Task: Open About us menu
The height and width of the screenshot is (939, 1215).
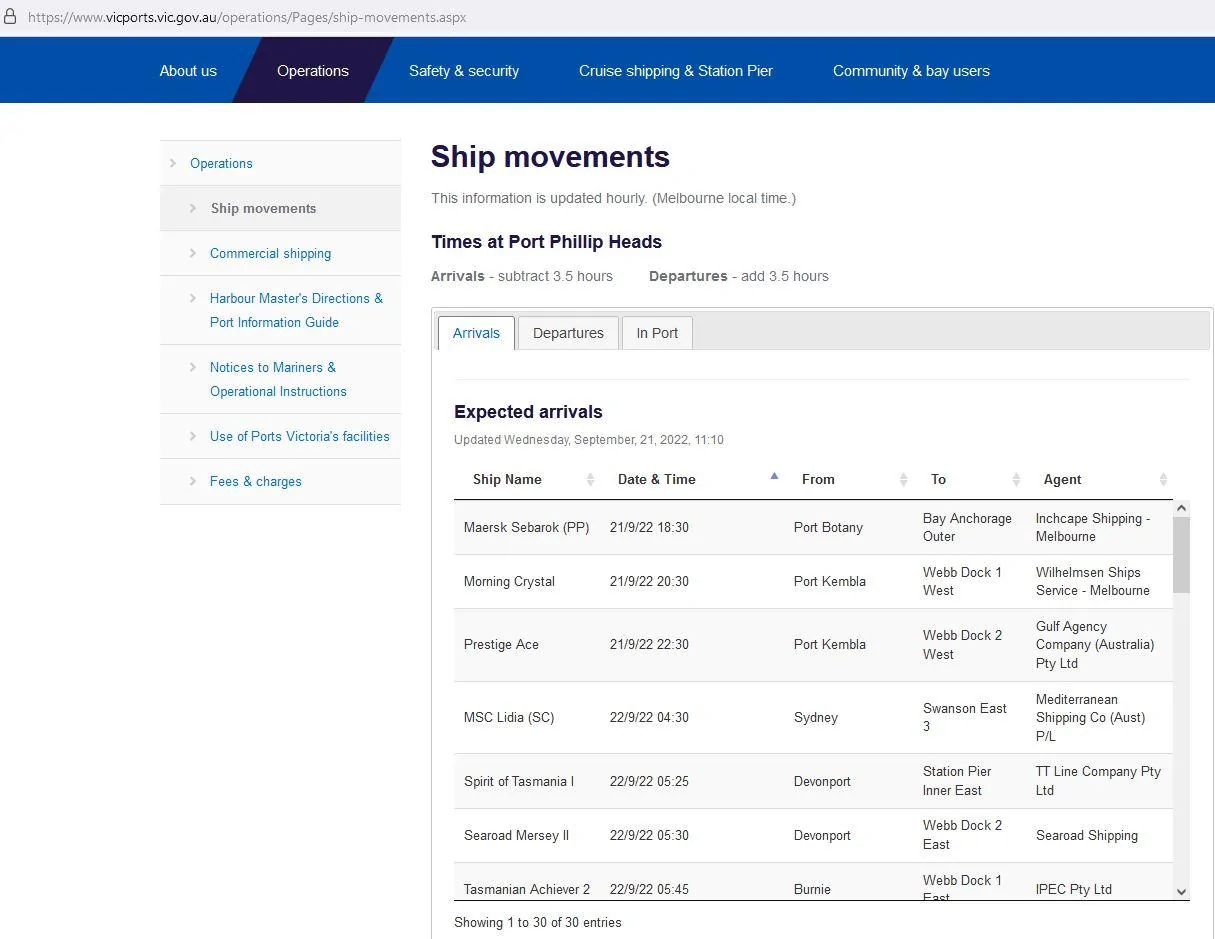Action: tap(188, 71)
